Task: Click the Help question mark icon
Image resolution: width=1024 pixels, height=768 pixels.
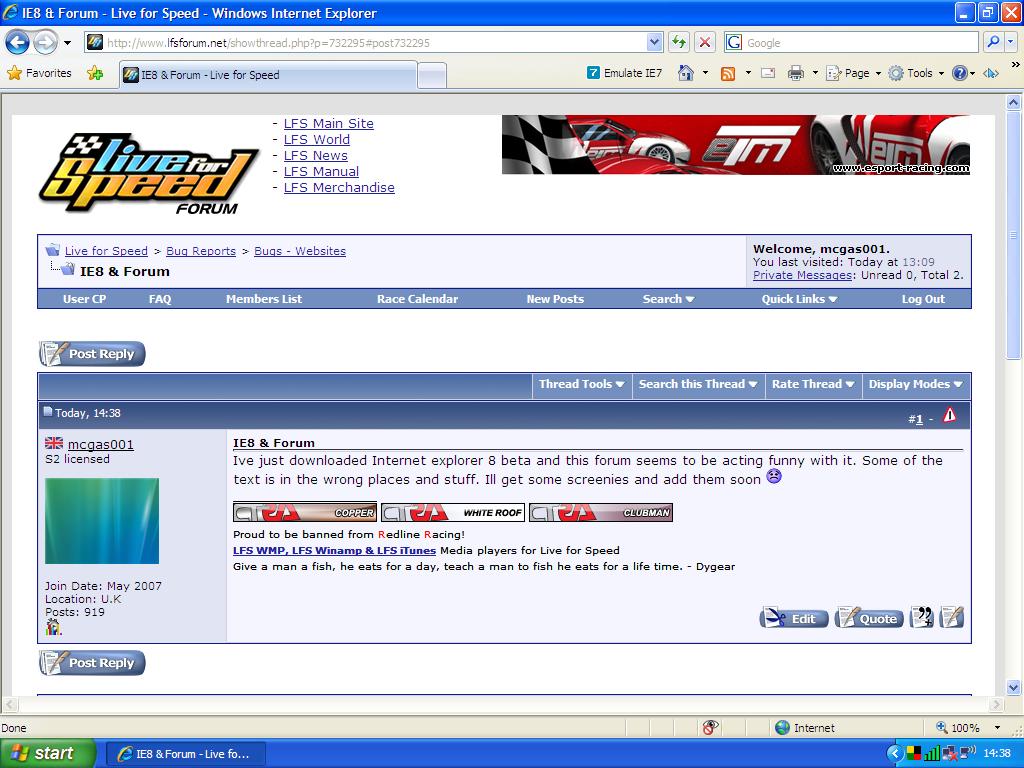Action: (959, 73)
